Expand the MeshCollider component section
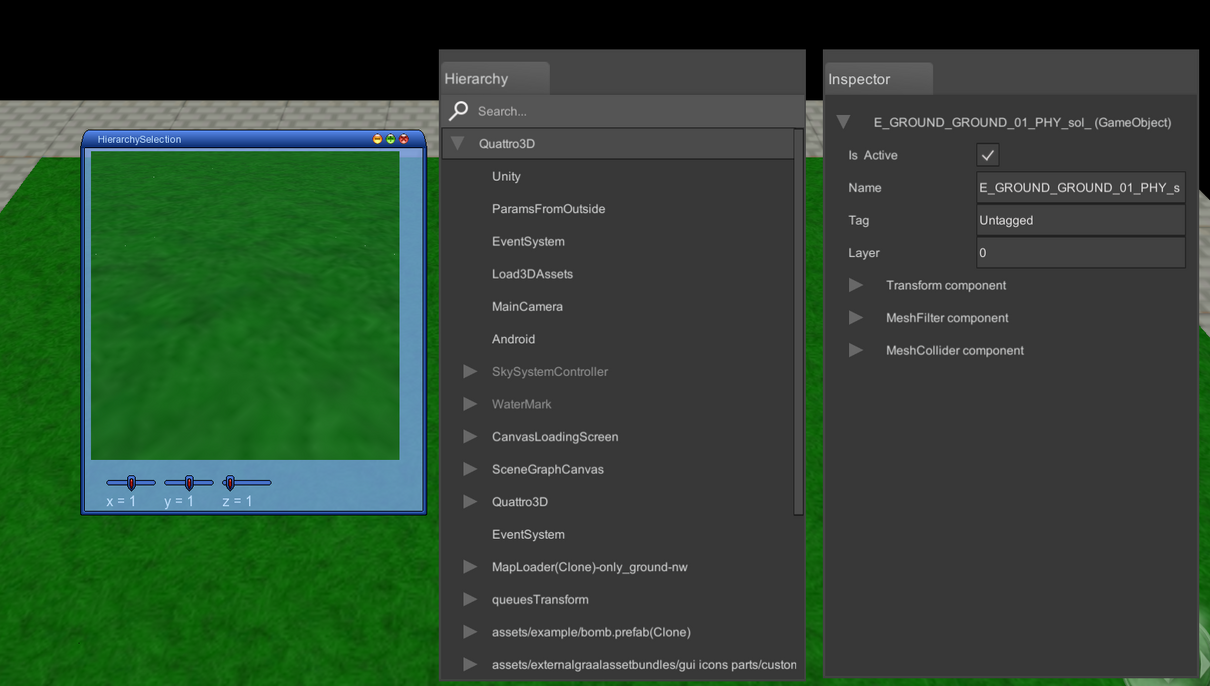Image resolution: width=1210 pixels, height=686 pixels. click(856, 350)
